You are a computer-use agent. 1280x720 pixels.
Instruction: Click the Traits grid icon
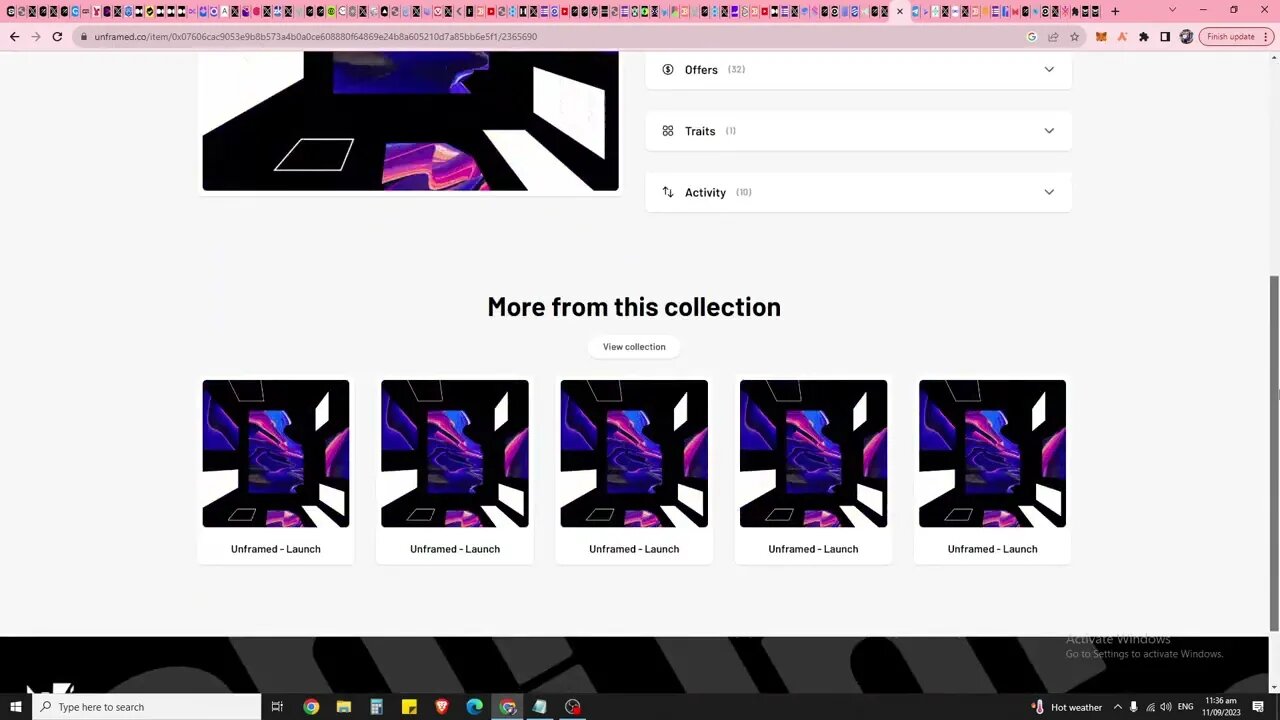click(668, 131)
